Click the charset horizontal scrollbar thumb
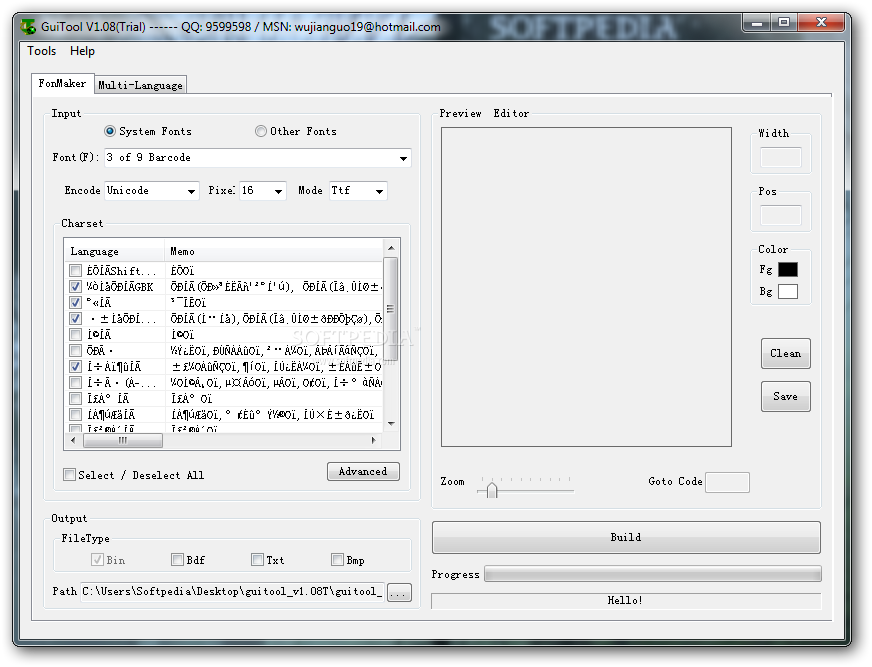The image size is (872, 667). (123, 440)
